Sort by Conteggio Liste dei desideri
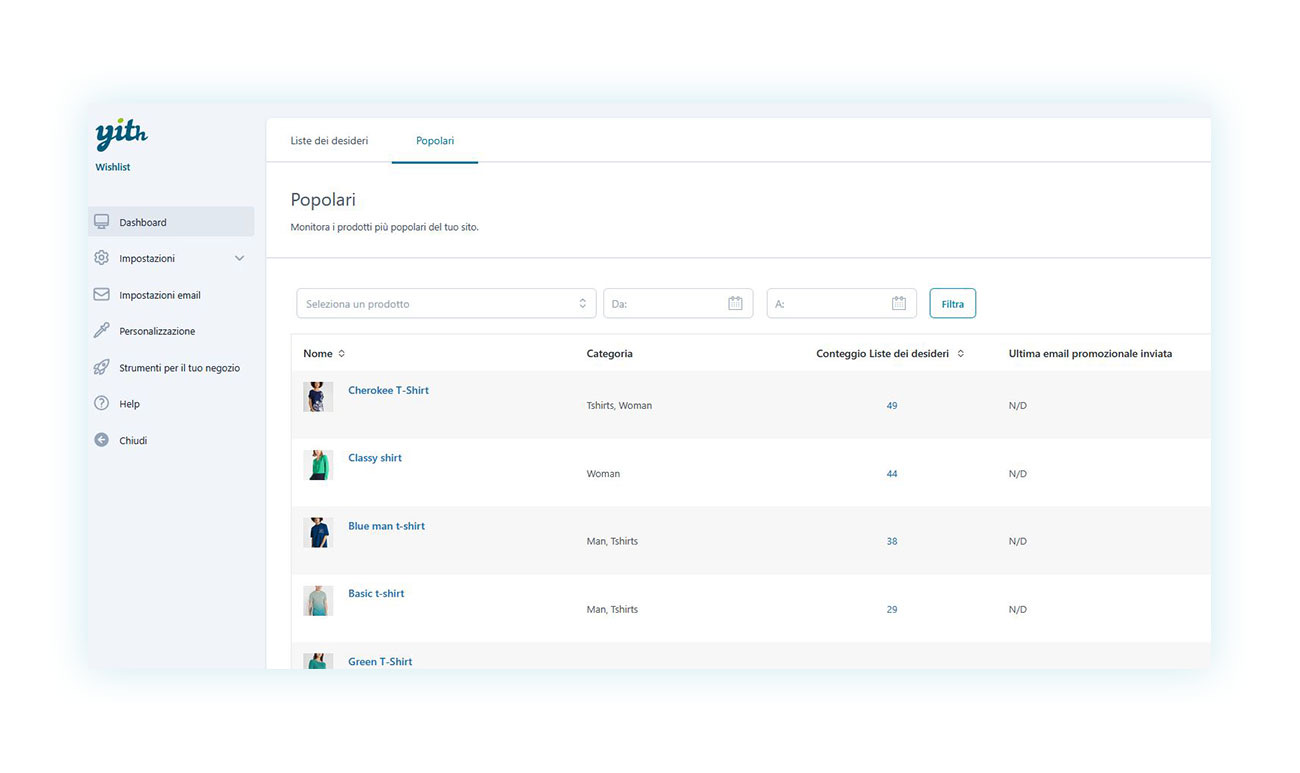This screenshot has height=773, width=1300. pyautogui.click(x=961, y=354)
